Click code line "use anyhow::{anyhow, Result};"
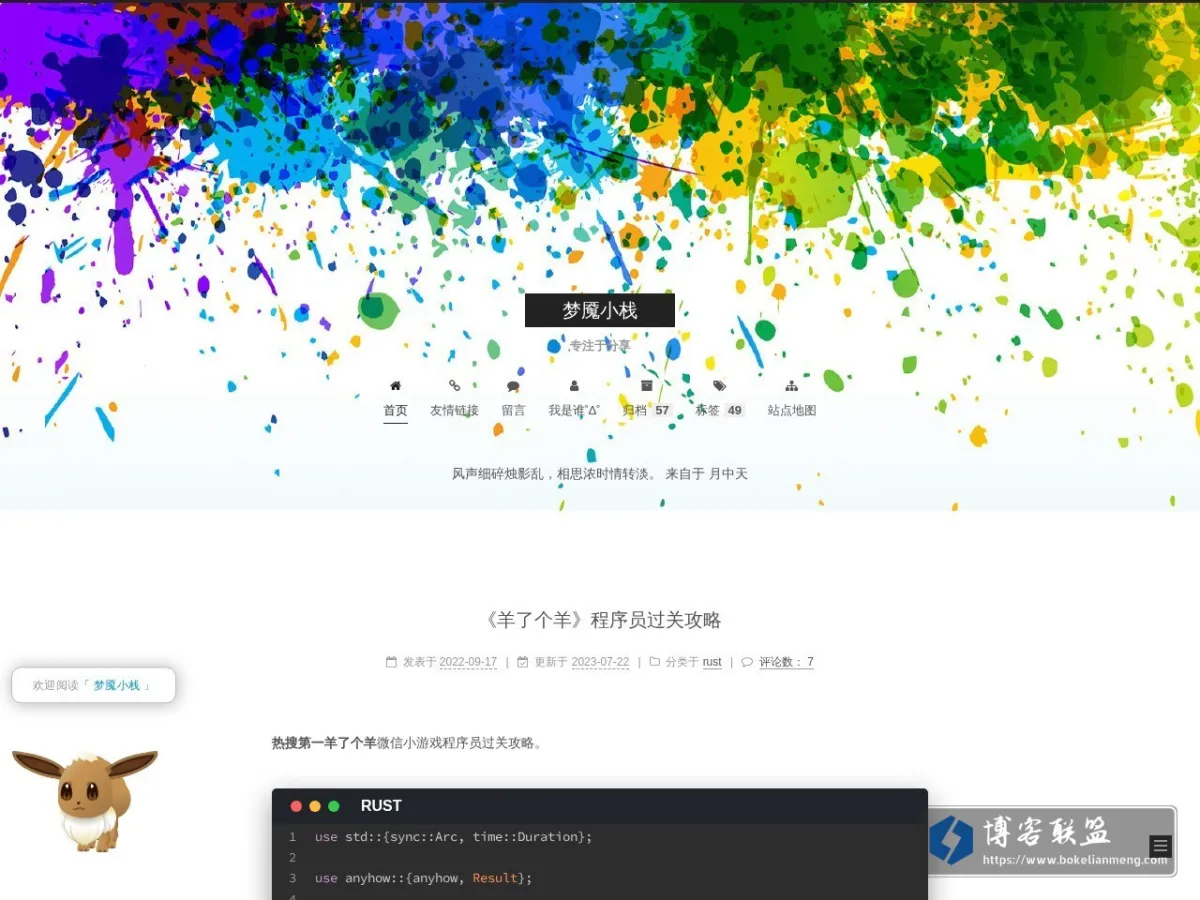 [x=424, y=878]
